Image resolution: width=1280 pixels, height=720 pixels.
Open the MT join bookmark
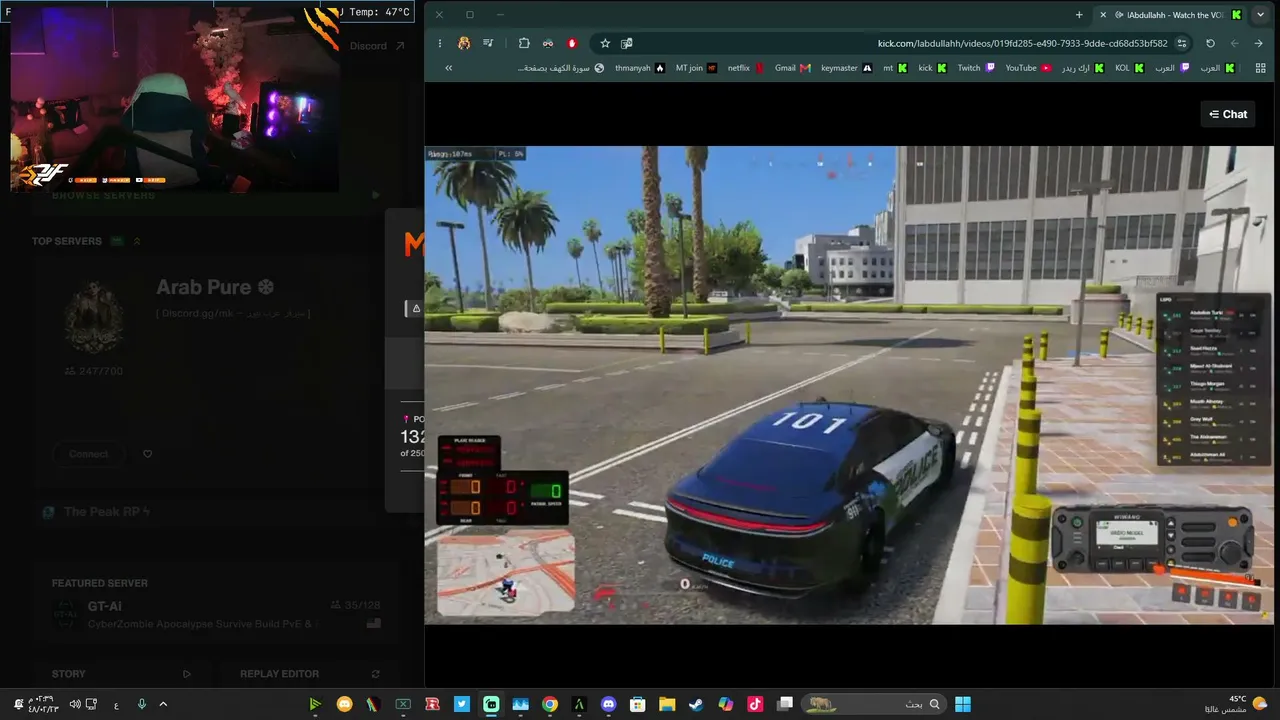point(696,68)
